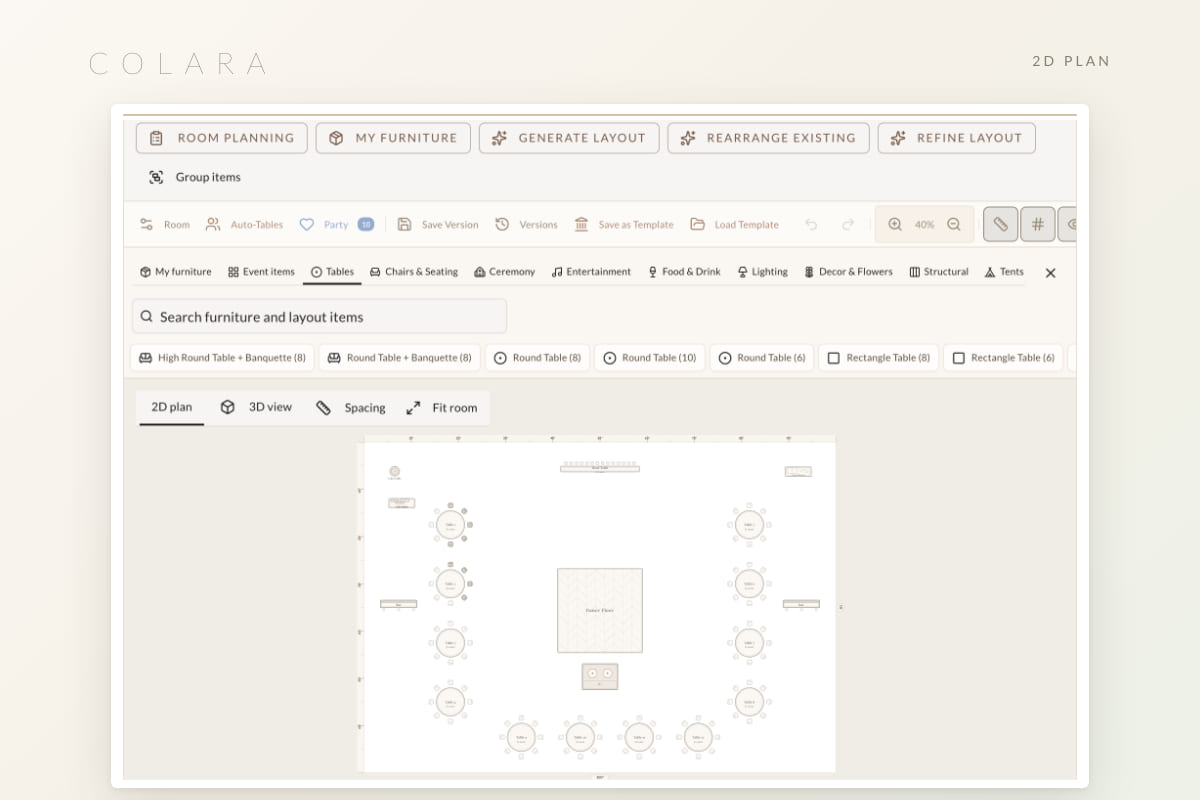Add a Rectangle Table (8)
Viewport: 1200px width, 800px height.
878,358
